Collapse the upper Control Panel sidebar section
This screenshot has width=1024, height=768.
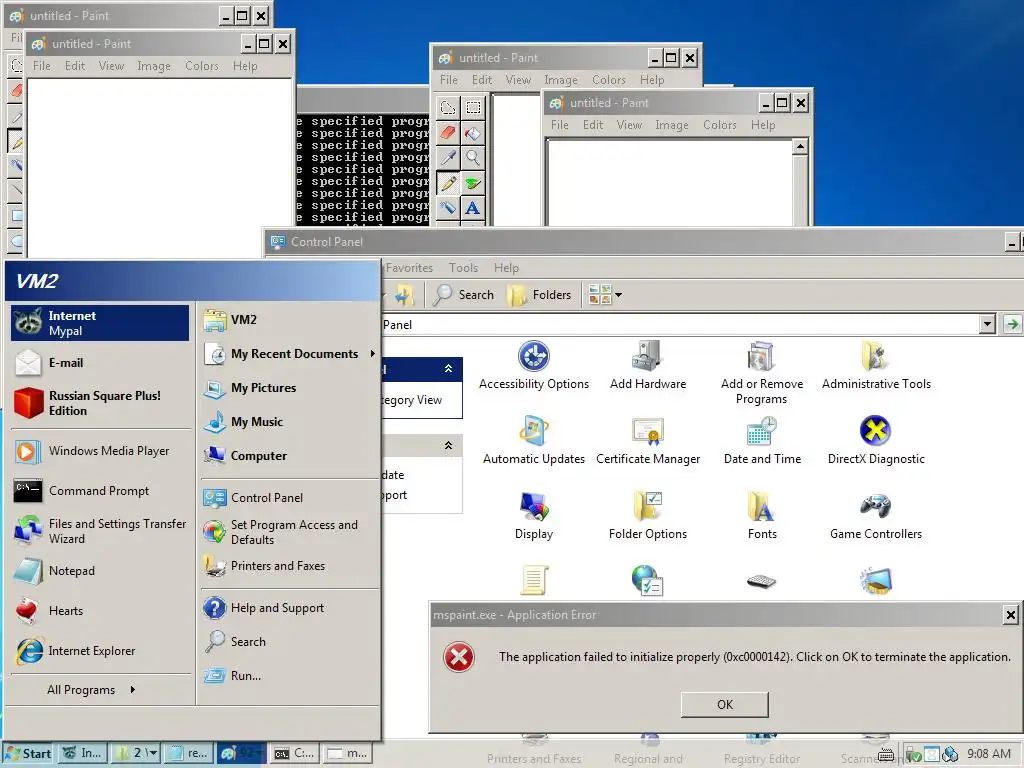(x=448, y=369)
